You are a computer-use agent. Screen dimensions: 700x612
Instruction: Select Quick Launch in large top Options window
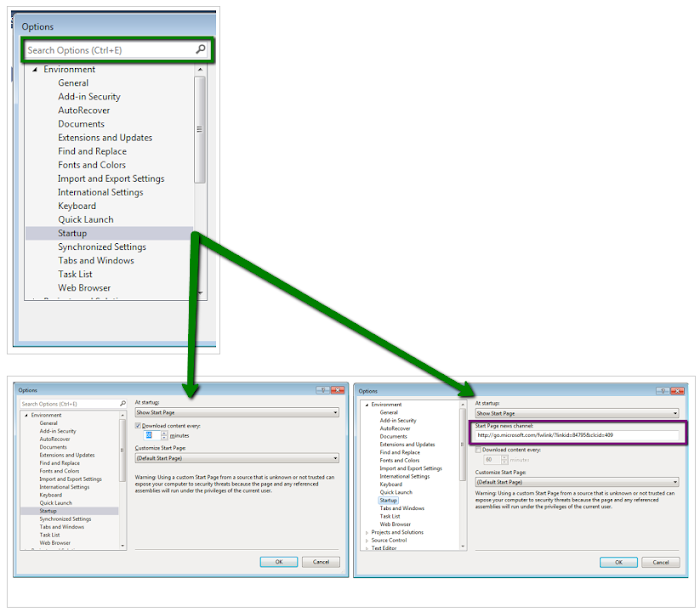coord(86,220)
